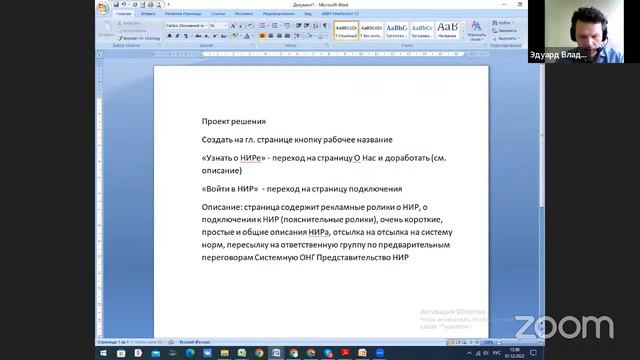Screen dimensions: 640x360
Task: Align text to the left
Action: (262, 36)
